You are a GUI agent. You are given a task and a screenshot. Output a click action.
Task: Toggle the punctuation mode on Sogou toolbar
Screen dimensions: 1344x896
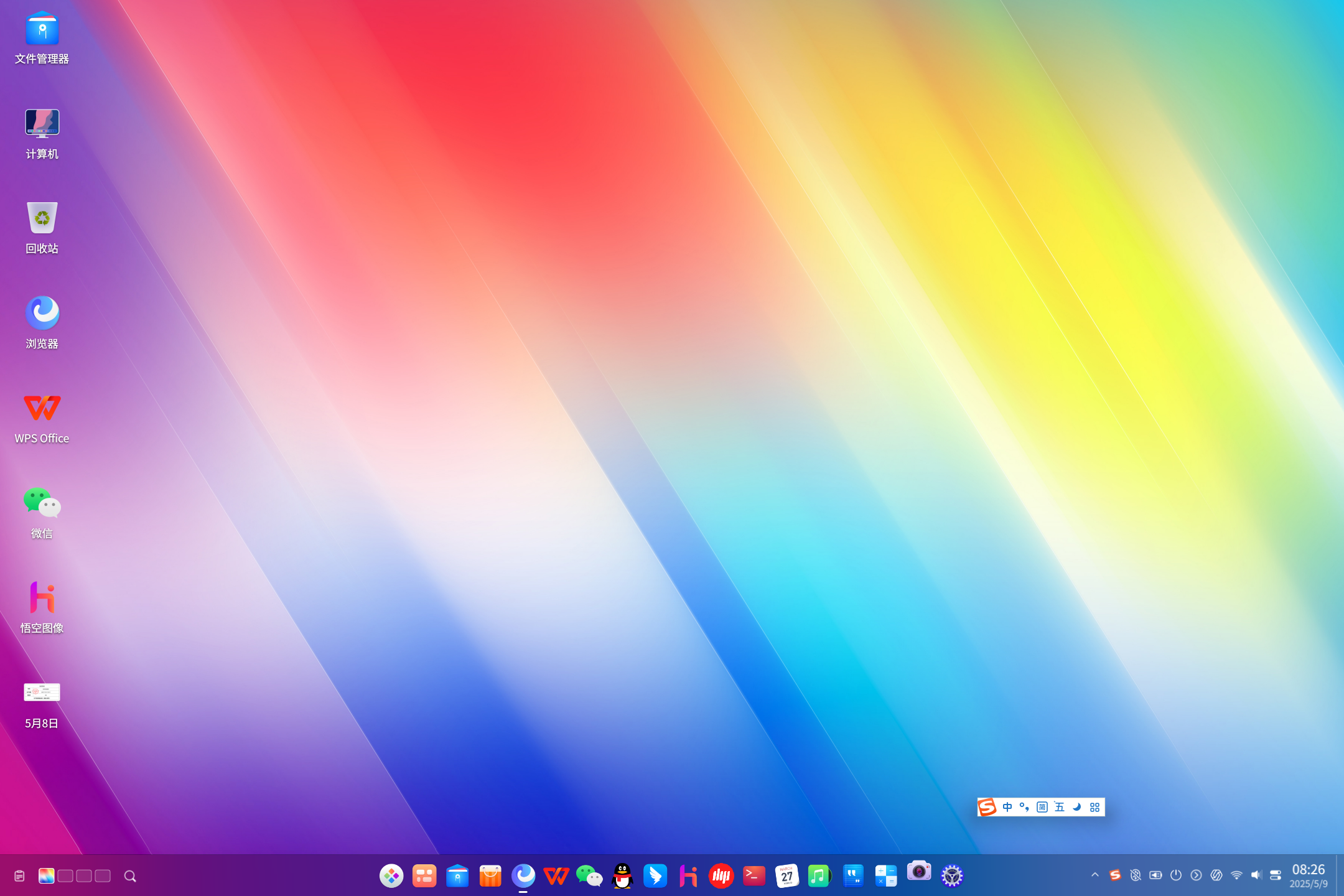point(1024,807)
